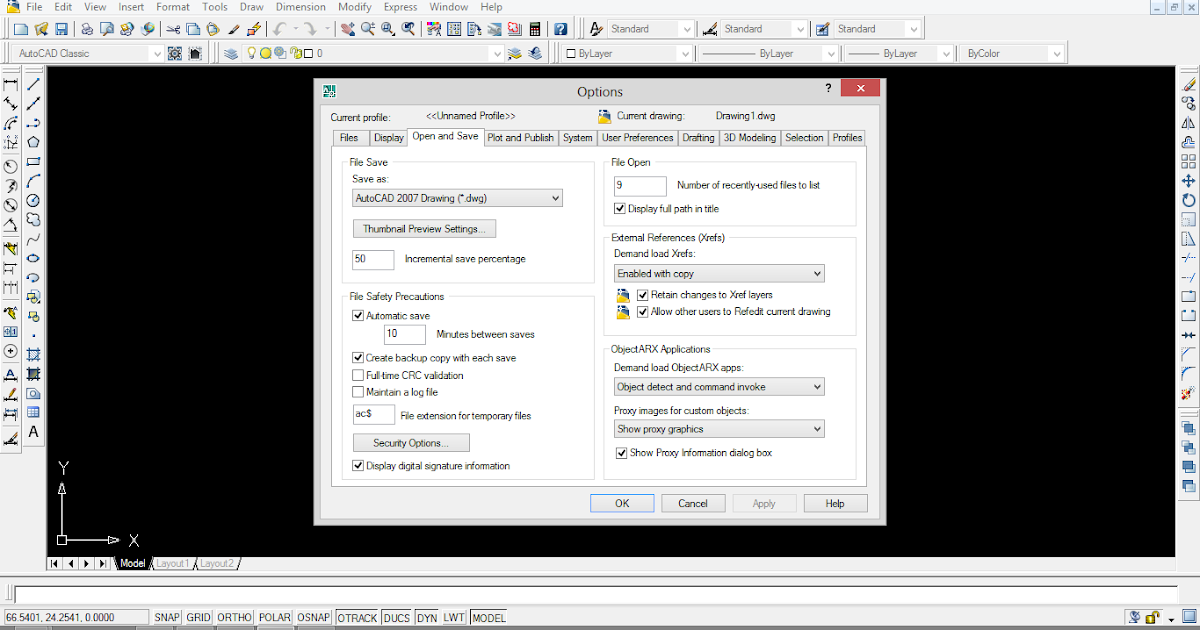Open the Layer Properties Manager icon
1200x630 pixels.
pyautogui.click(x=231, y=53)
